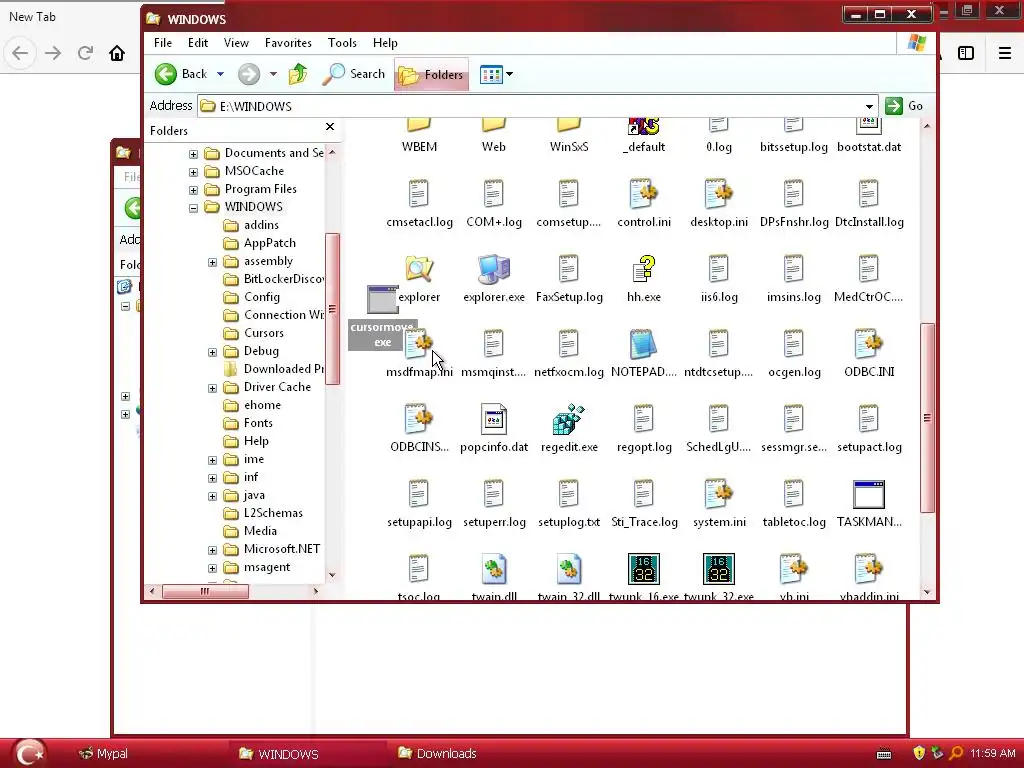Collapse the WINDOWS tree node
The width and height of the screenshot is (1024, 768).
tap(193, 208)
